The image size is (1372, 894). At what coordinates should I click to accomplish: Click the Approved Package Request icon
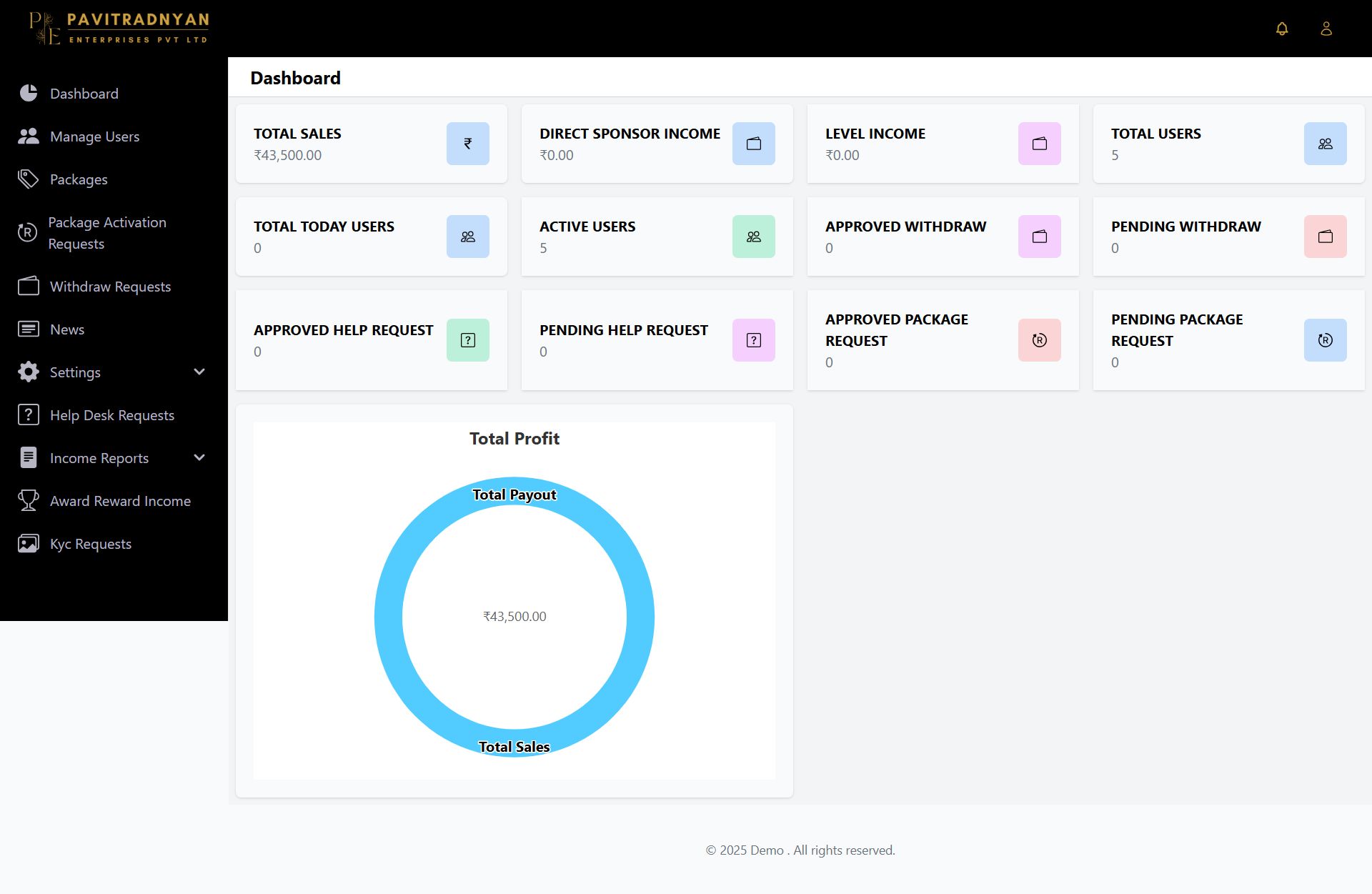click(1040, 340)
